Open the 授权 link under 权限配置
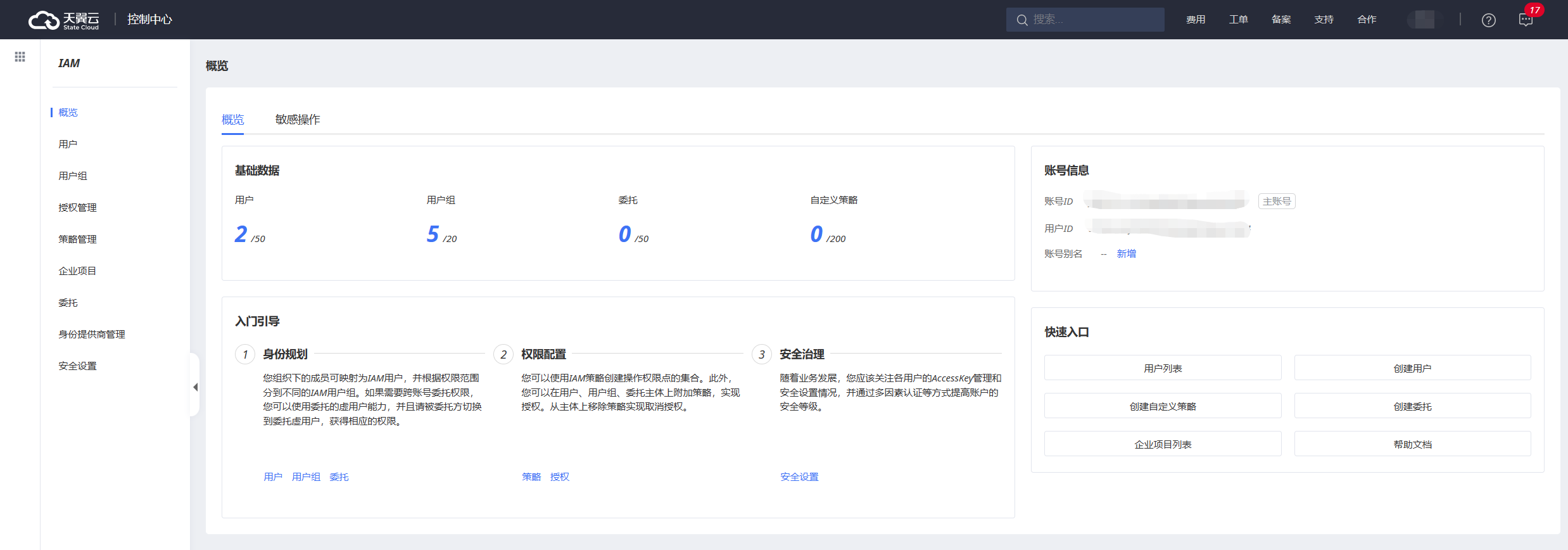The width and height of the screenshot is (1568, 550). pyautogui.click(x=560, y=476)
